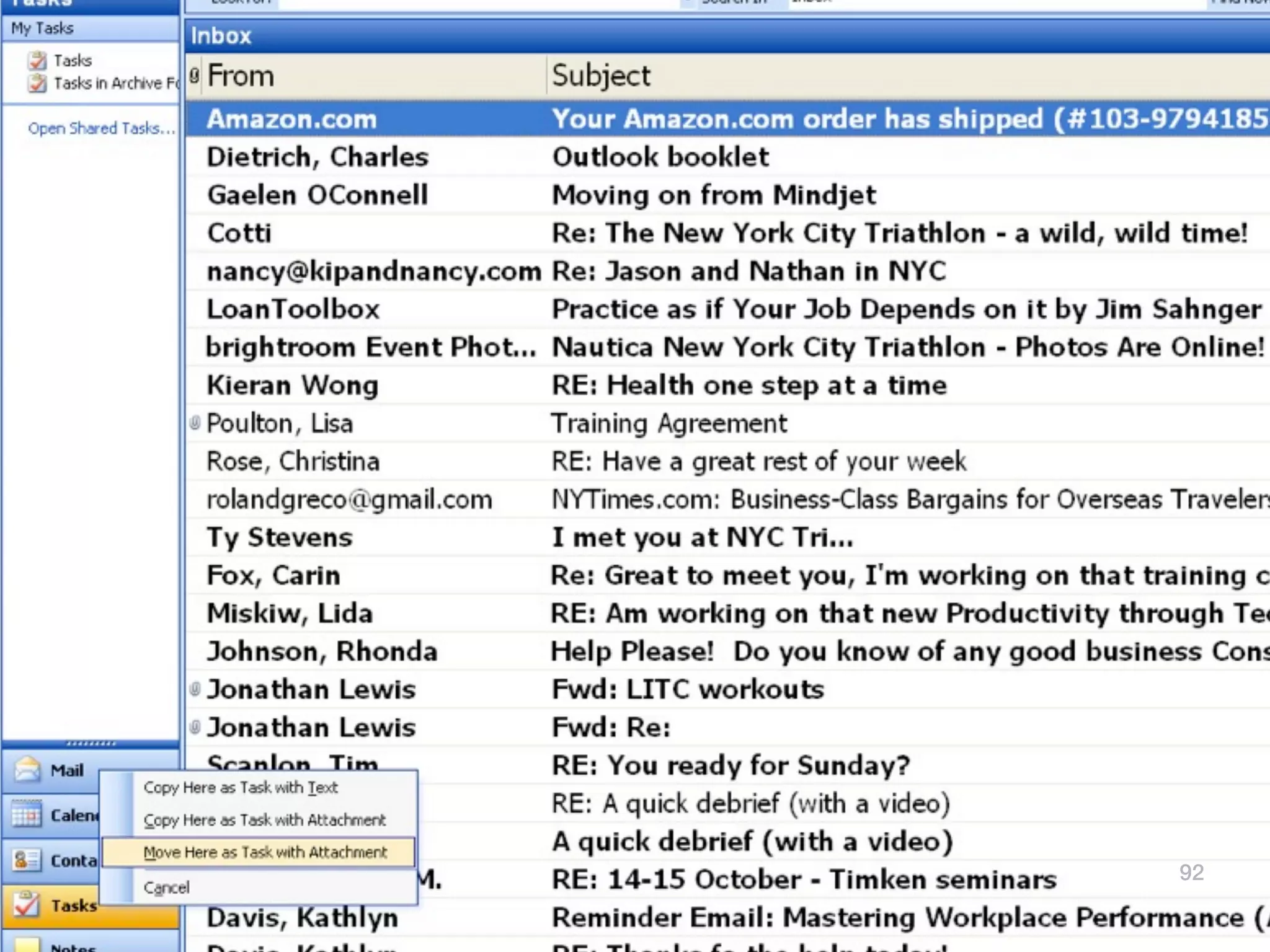Click attachment icon on Fwd: LITC workouts email
This screenshot has height=952, width=1270.
[195, 689]
